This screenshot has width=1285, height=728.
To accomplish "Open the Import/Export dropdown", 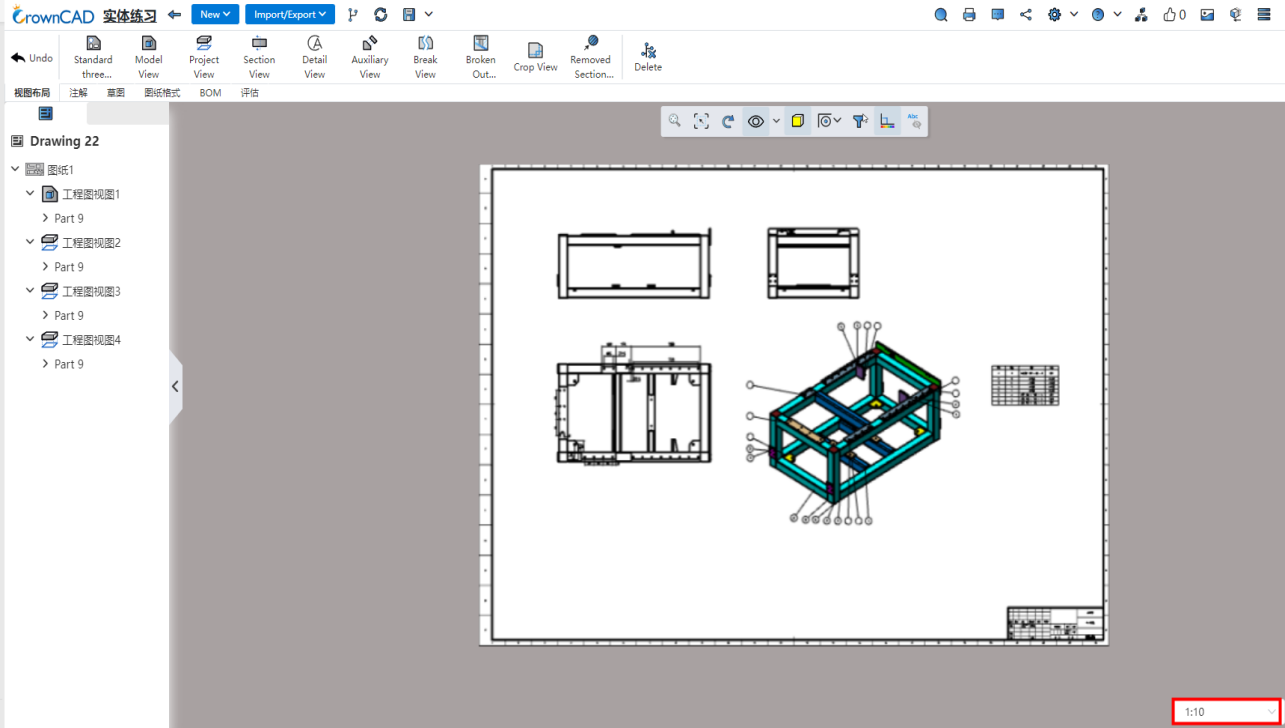I will point(290,14).
